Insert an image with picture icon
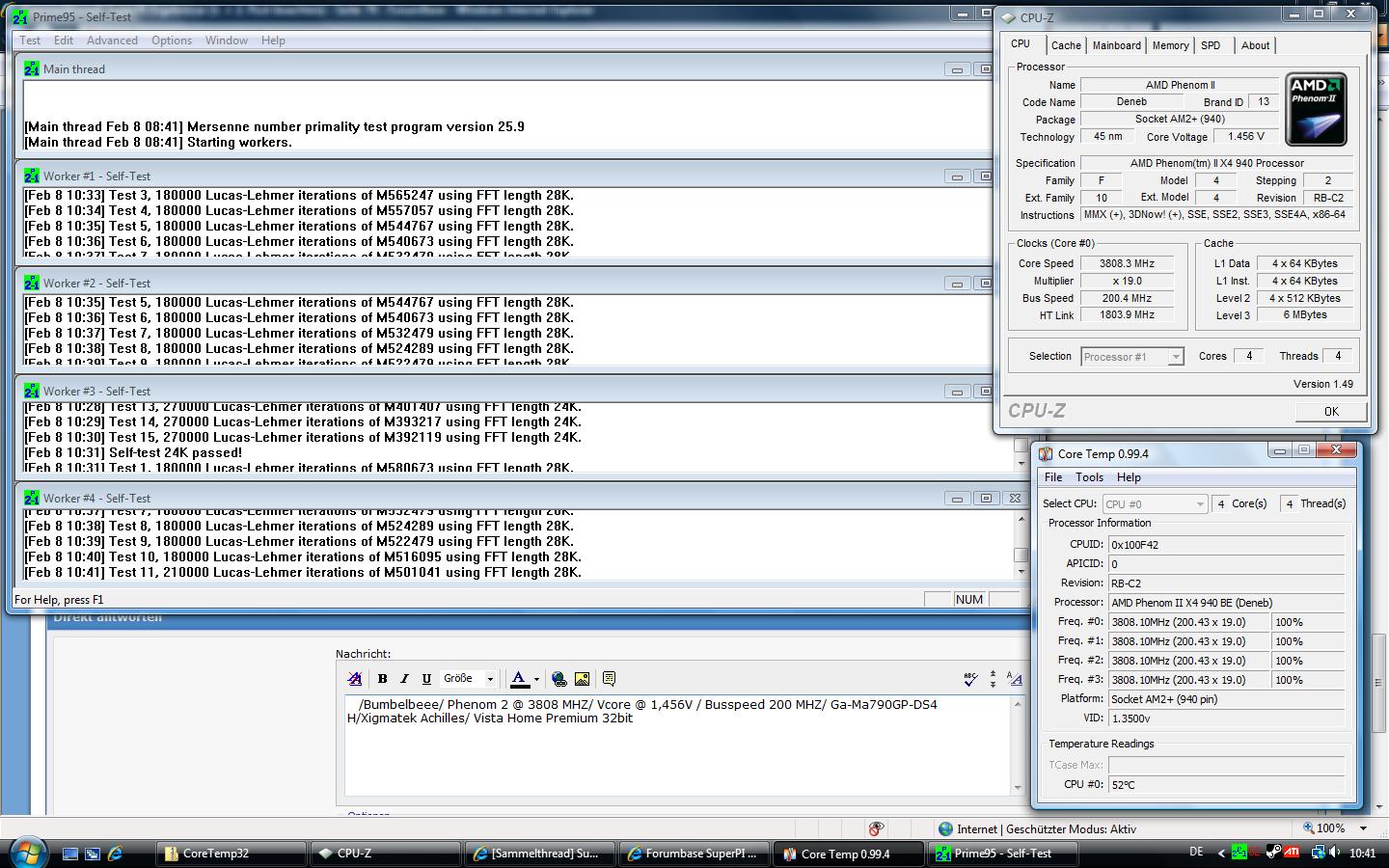Image resolution: width=1389 pixels, height=868 pixels. [x=582, y=679]
